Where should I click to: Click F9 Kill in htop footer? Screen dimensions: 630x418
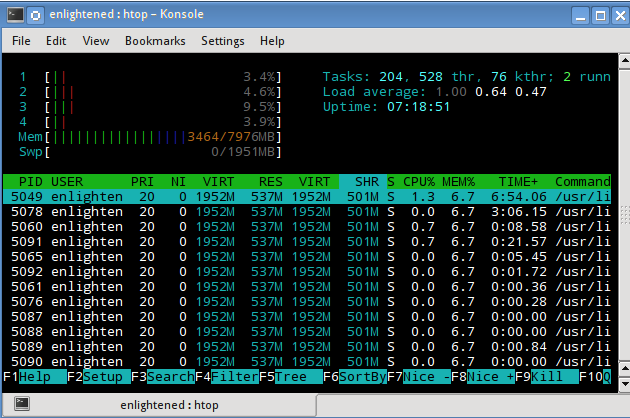[x=547, y=377]
